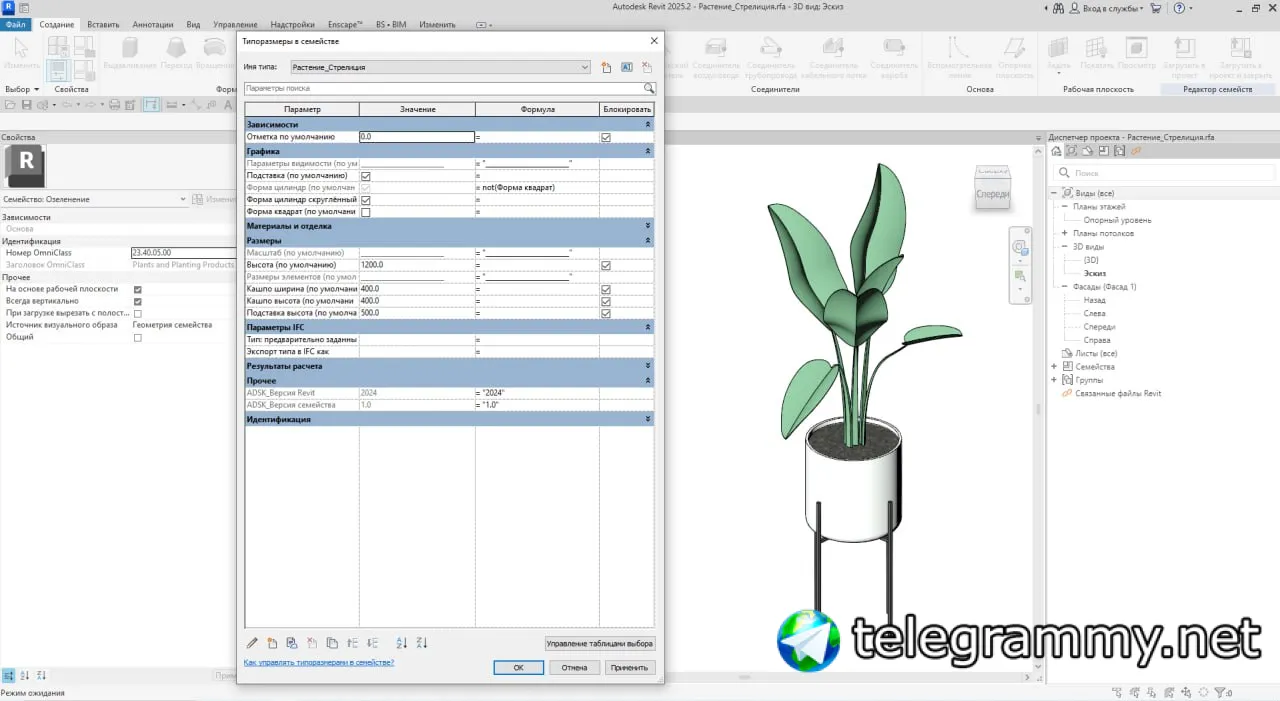Select Опорный уровень in Project Browser
Viewport: 1280px width, 701px height.
1117,220
